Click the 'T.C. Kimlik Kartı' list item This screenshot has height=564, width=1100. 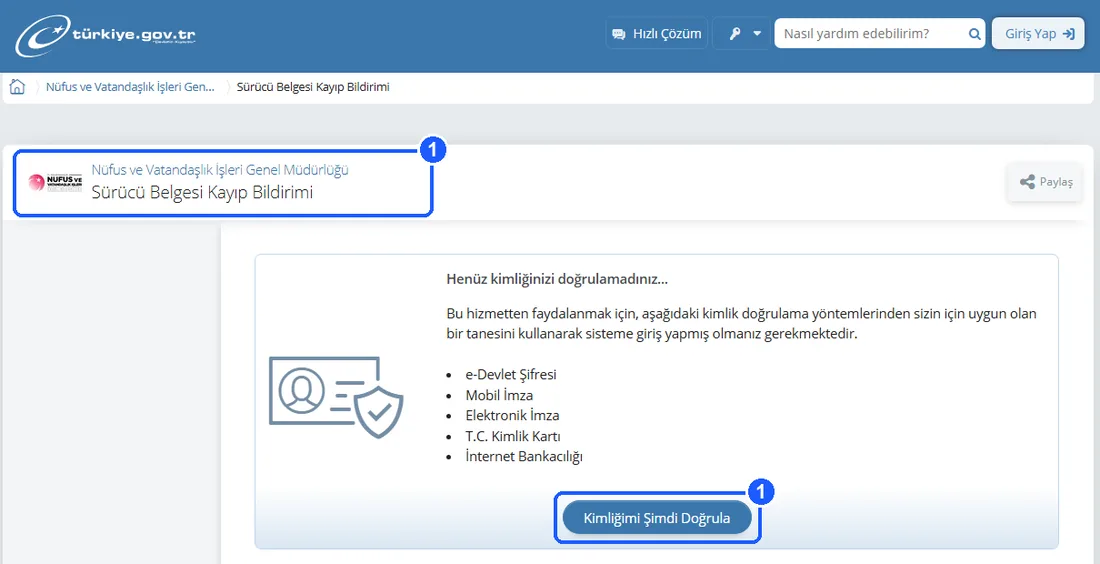(x=513, y=436)
